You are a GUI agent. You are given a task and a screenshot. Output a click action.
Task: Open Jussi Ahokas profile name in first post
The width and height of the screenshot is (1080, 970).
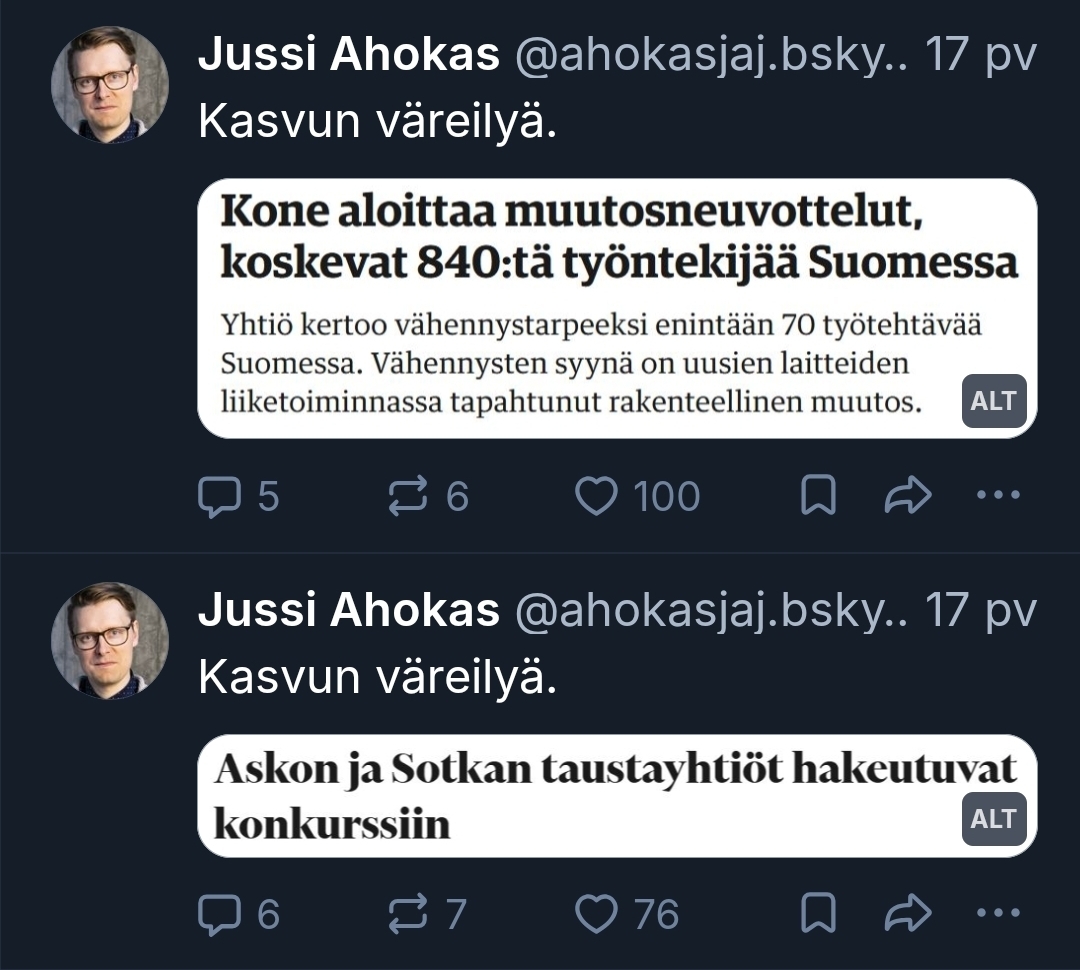[348, 56]
